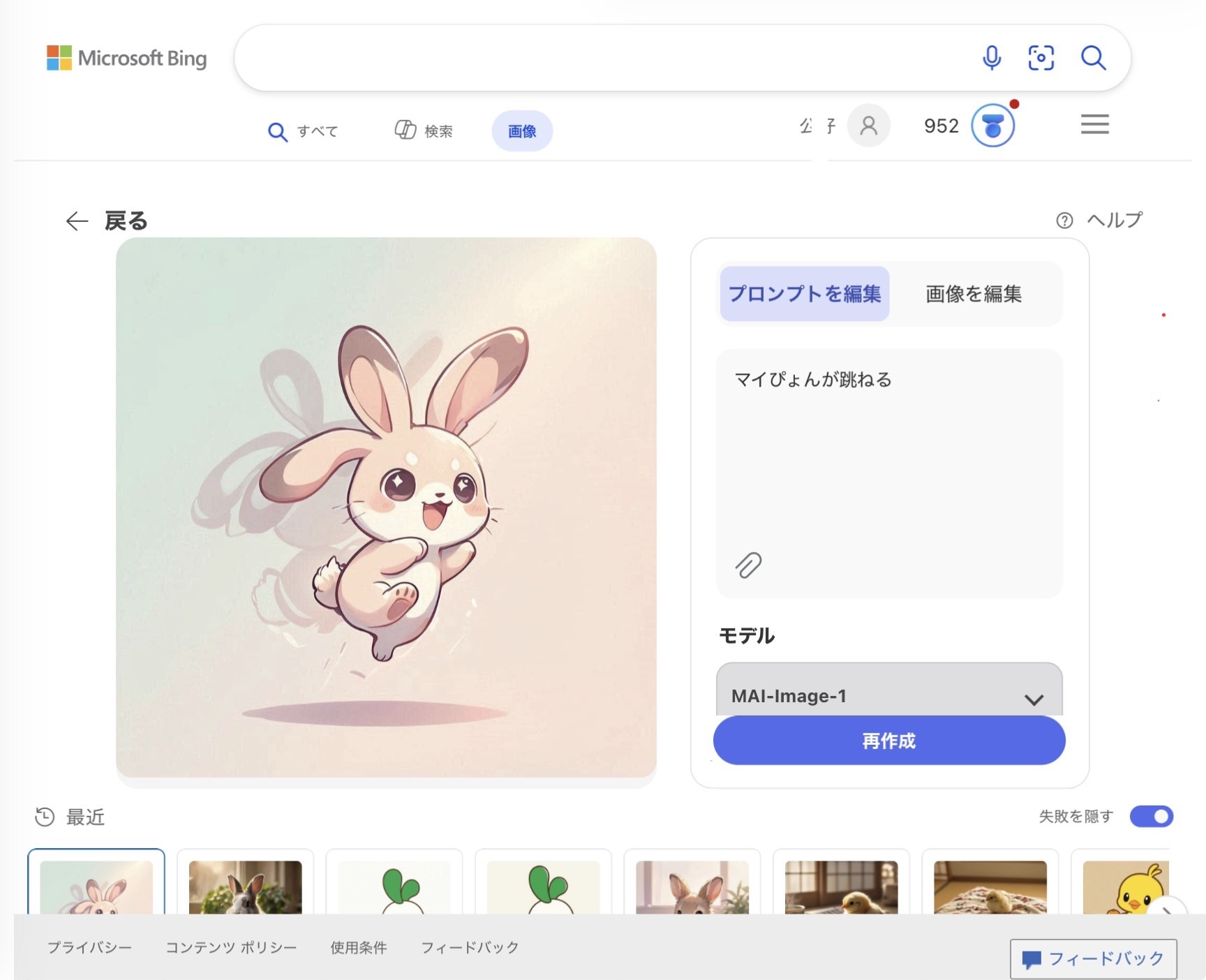Click the blue フィードバック button
Screen dimensions: 1206x980
click(1093, 958)
